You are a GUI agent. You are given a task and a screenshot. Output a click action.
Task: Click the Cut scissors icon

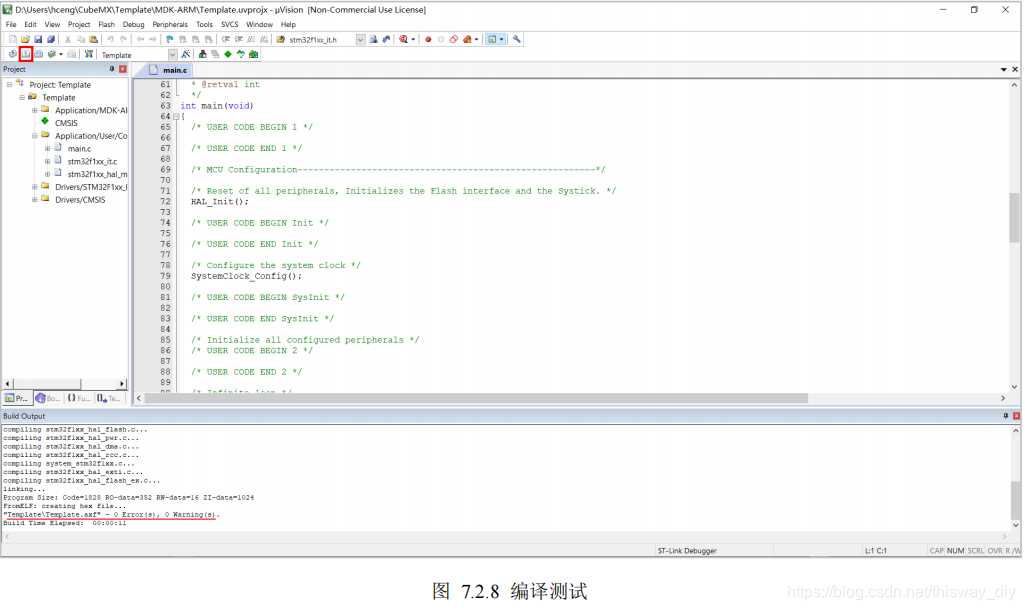tap(67, 39)
